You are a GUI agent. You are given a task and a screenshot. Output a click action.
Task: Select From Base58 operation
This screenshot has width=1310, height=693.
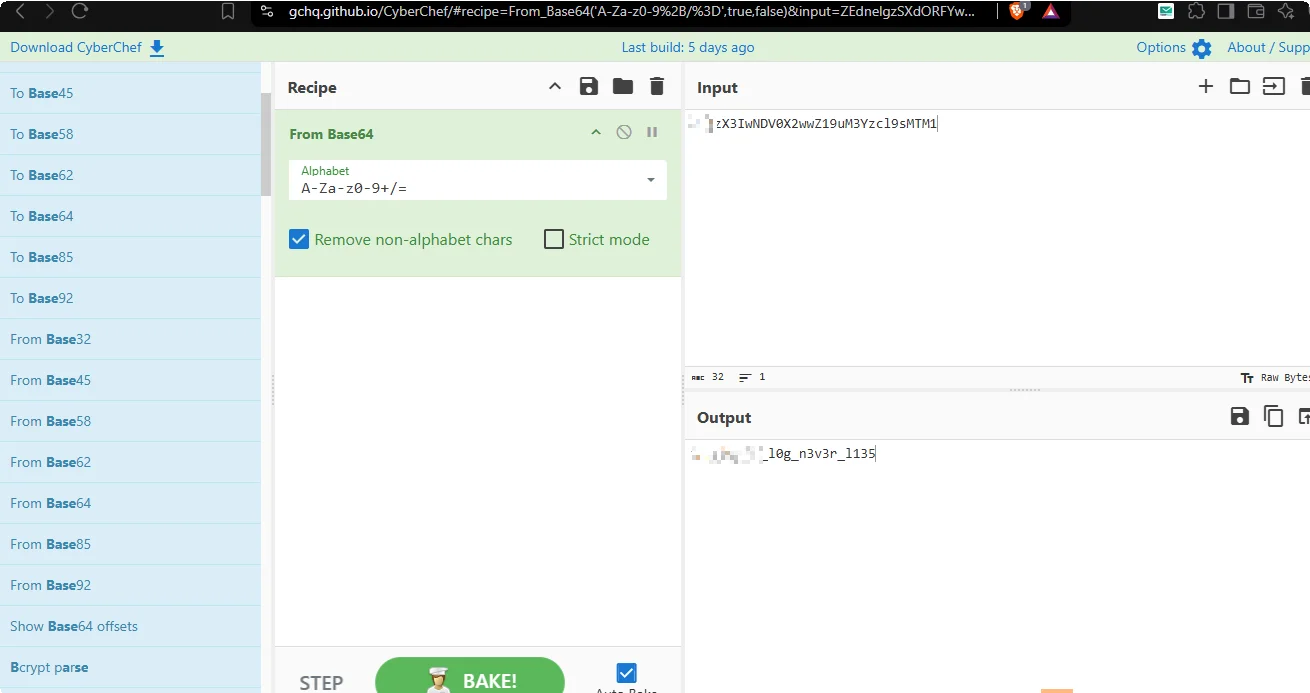(x=130, y=421)
